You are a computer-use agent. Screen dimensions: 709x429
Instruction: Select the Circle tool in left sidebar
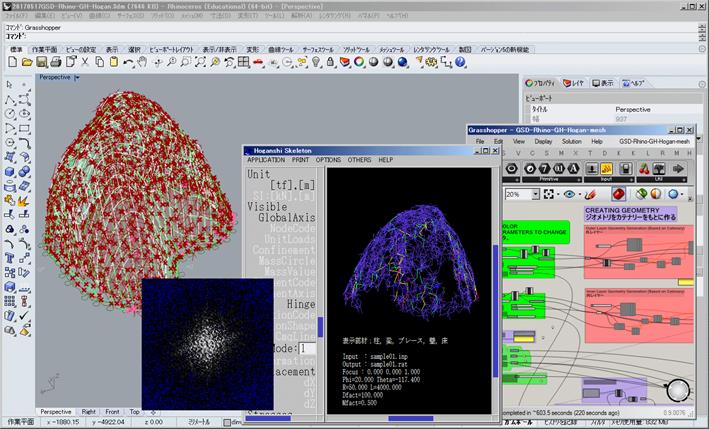(x=10, y=114)
